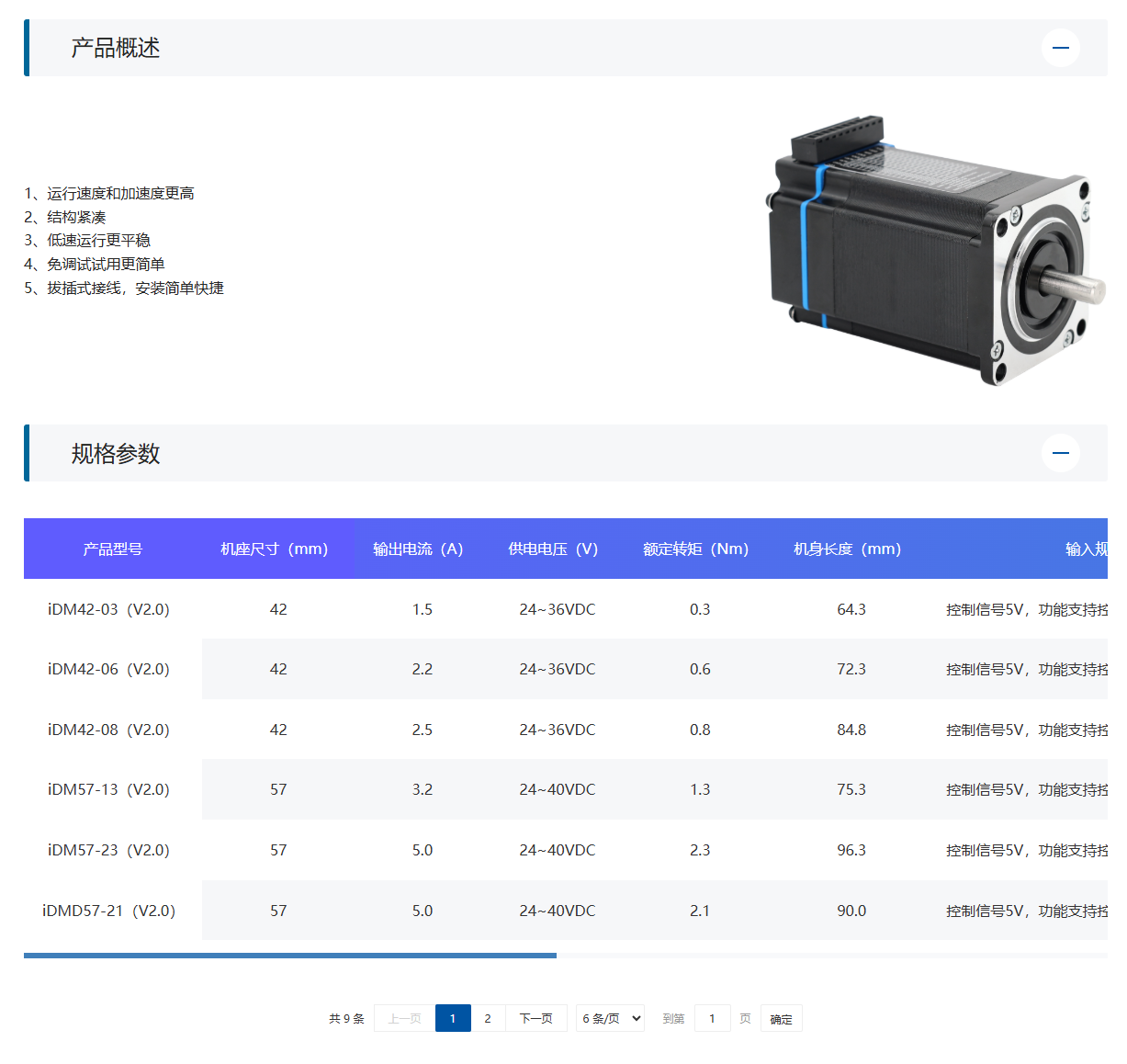The height and width of the screenshot is (1064, 1127).
Task: Select the iDM42-06 (V2.0) model row
Action: click(108, 669)
